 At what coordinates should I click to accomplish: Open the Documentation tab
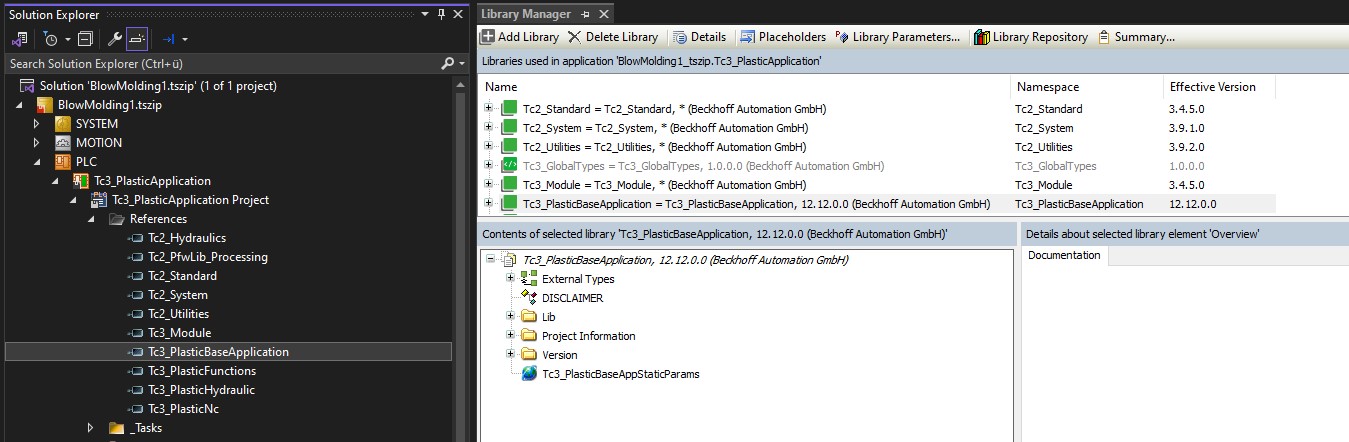click(1064, 256)
